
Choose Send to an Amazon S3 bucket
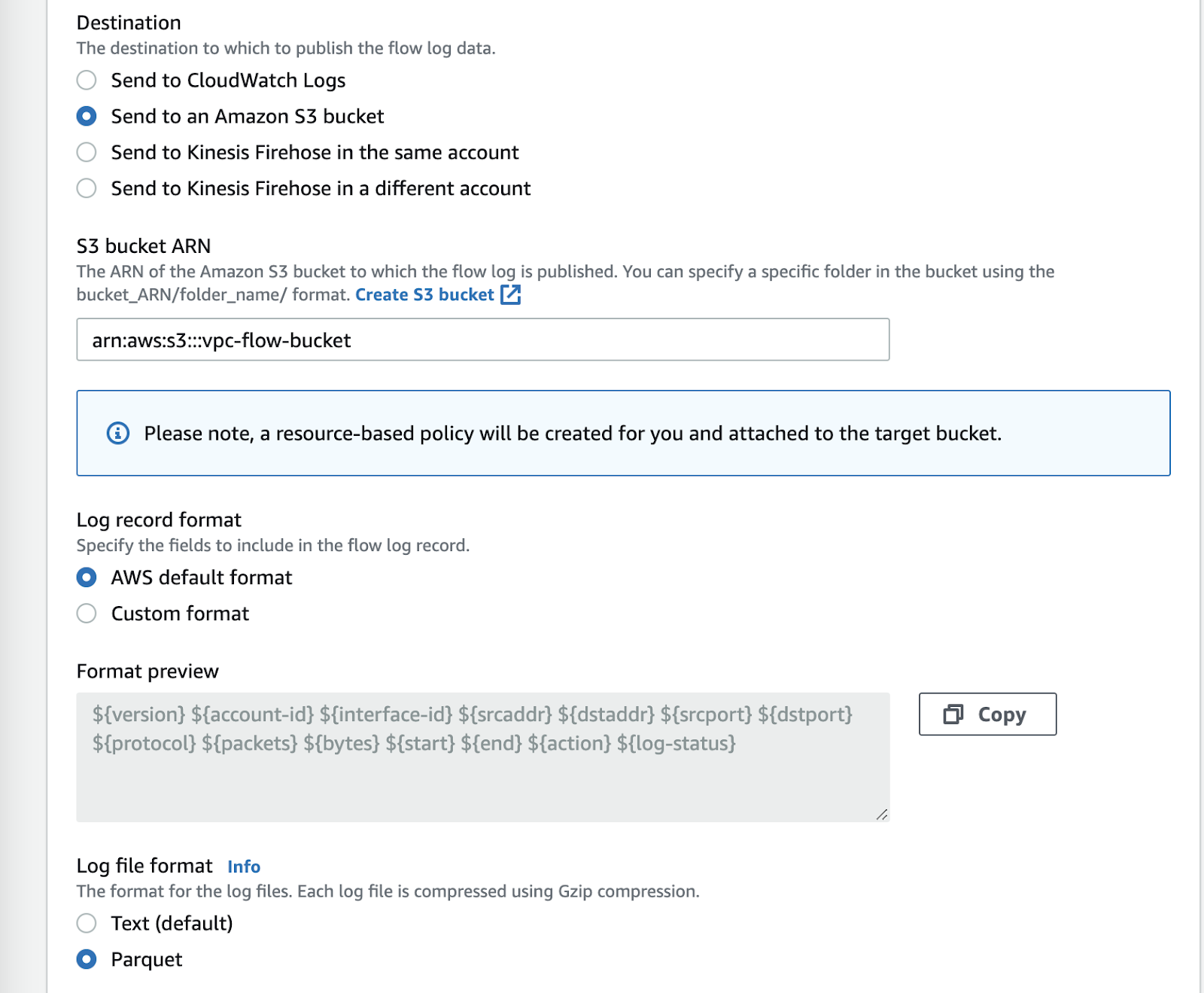coord(87,116)
